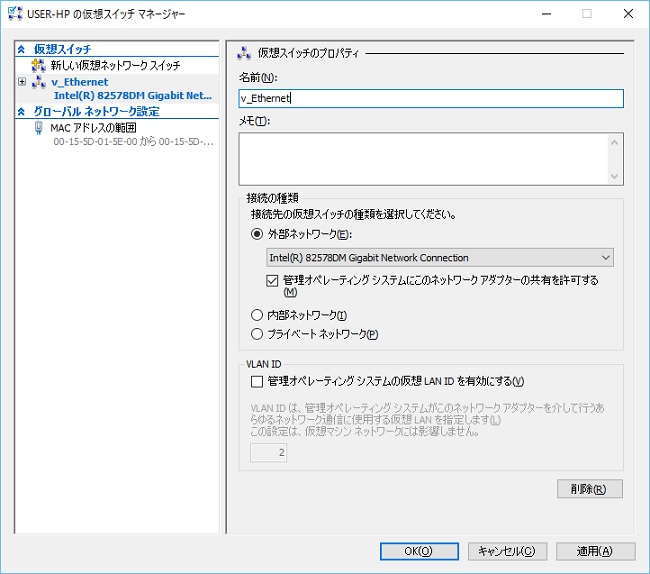Open the Intel 82578DM network adapter dropdown
The height and width of the screenshot is (574, 650).
pyautogui.click(x=440, y=258)
